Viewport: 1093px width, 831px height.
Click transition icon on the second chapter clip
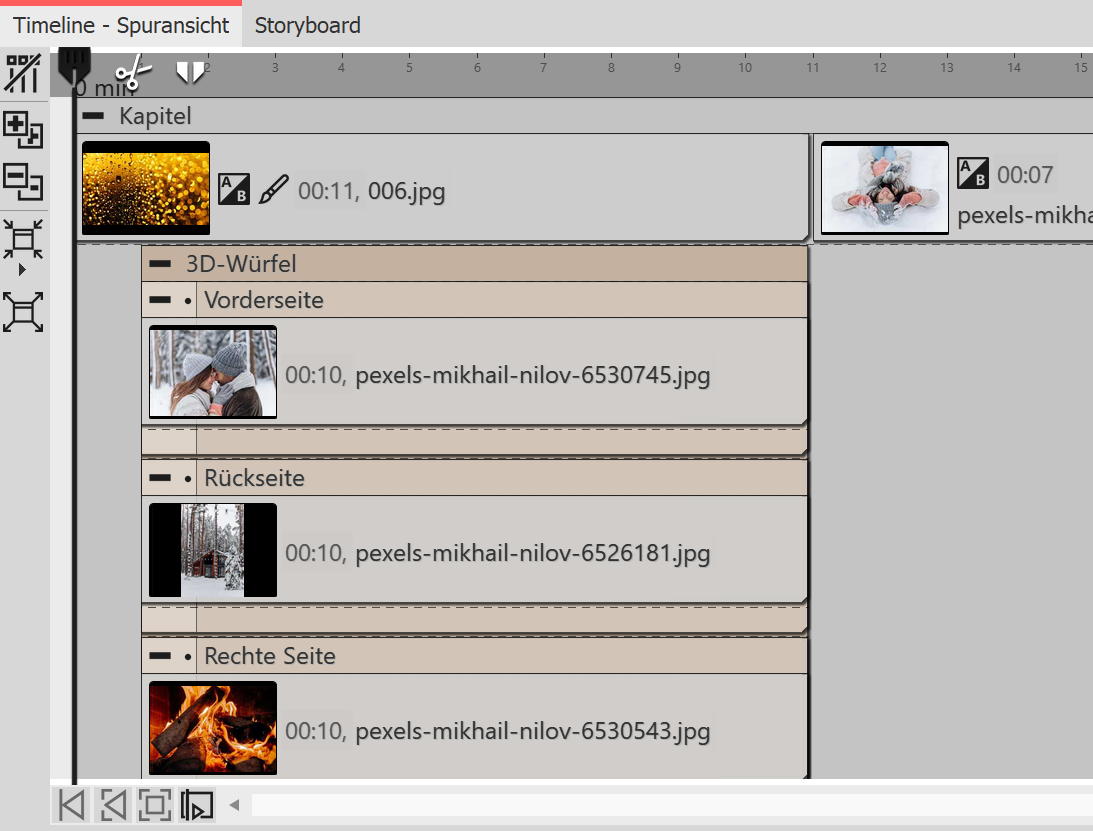pos(973,173)
